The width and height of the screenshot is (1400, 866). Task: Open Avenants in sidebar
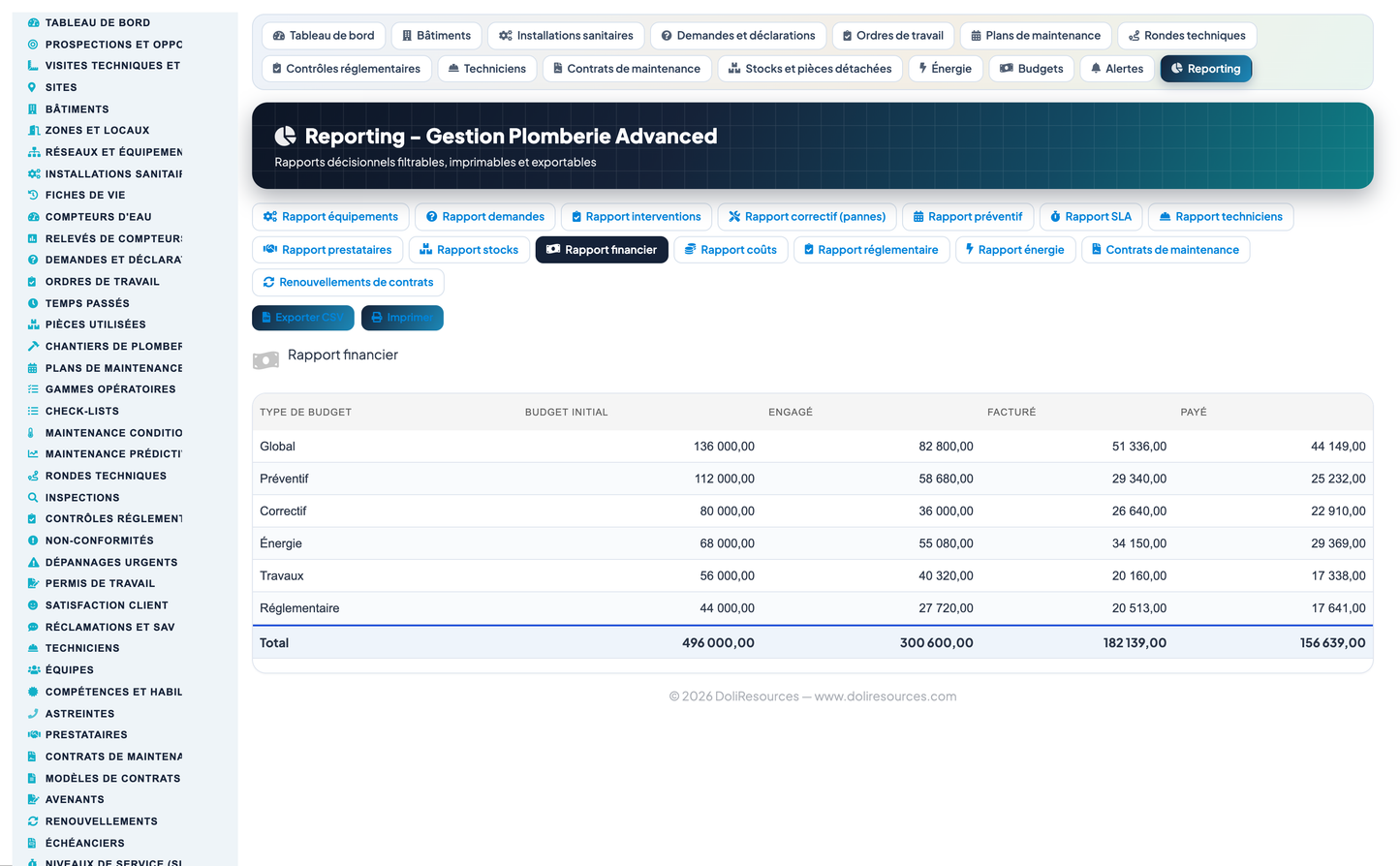coord(75,799)
